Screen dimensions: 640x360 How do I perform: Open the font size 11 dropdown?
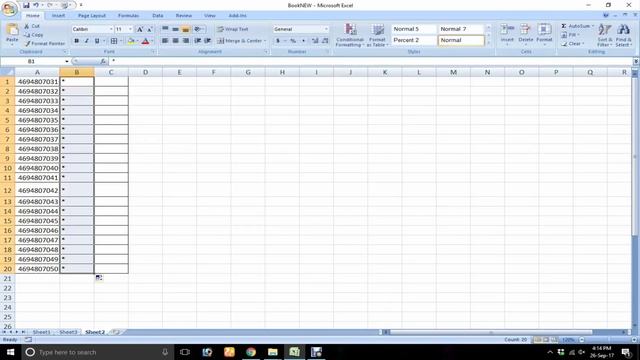(130, 29)
